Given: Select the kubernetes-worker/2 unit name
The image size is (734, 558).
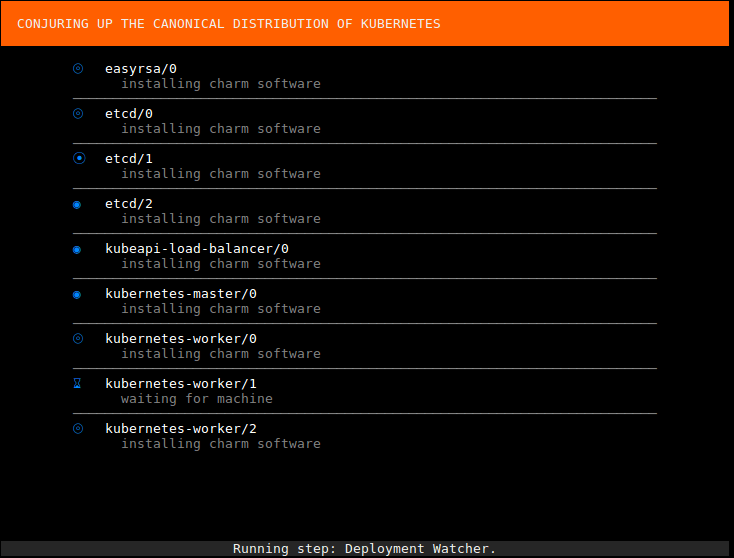Looking at the screenshot, I should (x=181, y=428).
